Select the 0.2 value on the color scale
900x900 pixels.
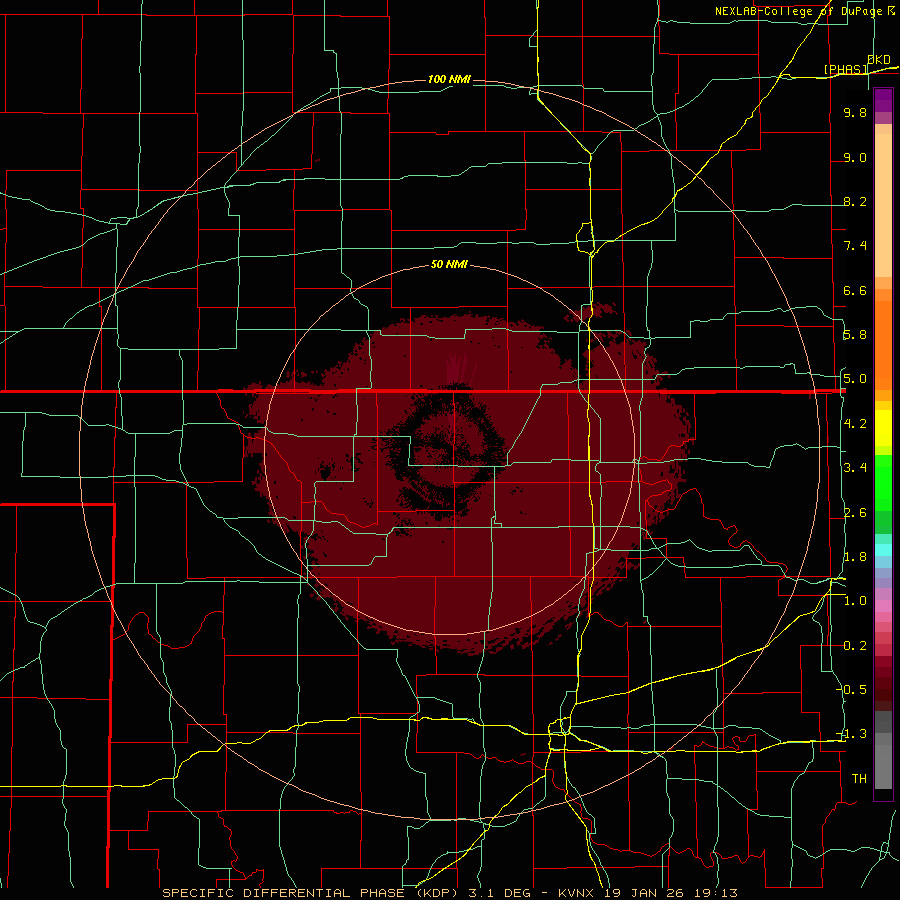[855, 646]
